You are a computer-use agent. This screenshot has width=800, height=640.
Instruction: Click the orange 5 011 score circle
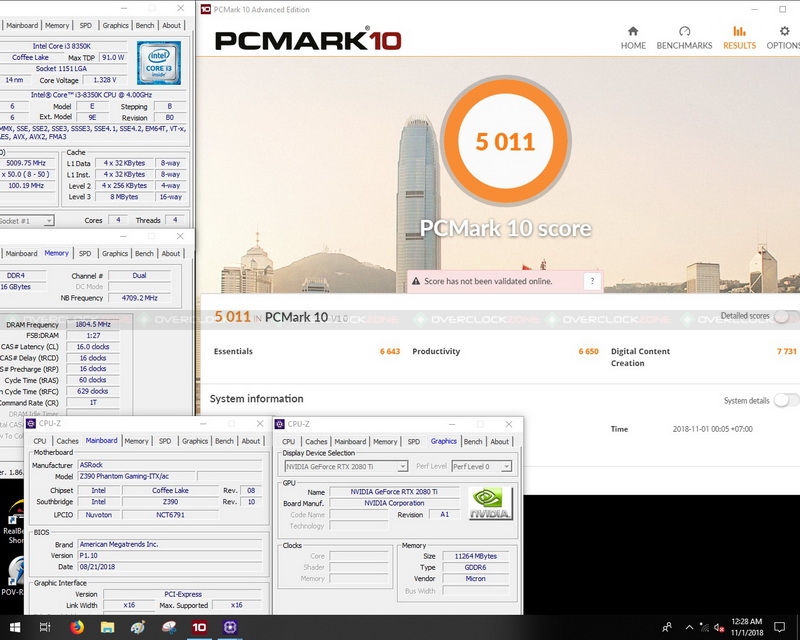click(505, 141)
